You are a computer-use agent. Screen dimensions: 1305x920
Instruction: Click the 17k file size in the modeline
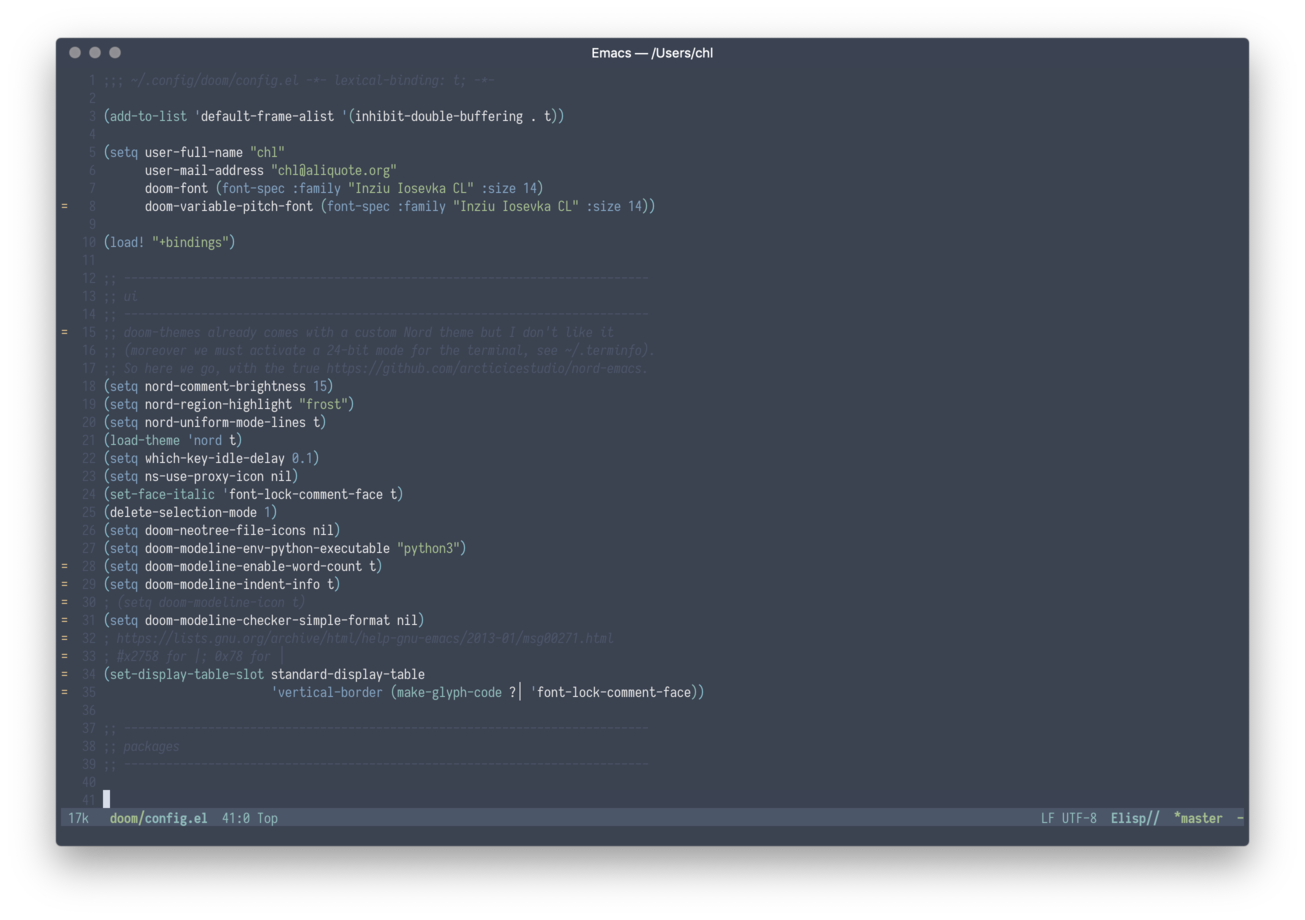[77, 818]
